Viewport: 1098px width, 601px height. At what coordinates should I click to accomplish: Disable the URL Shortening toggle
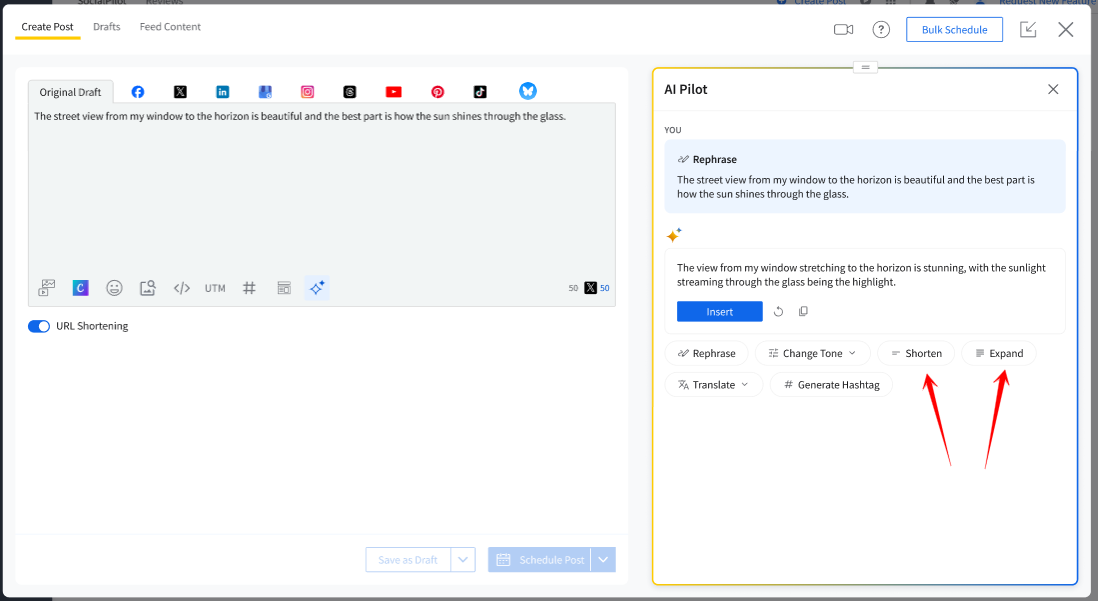[x=39, y=326]
